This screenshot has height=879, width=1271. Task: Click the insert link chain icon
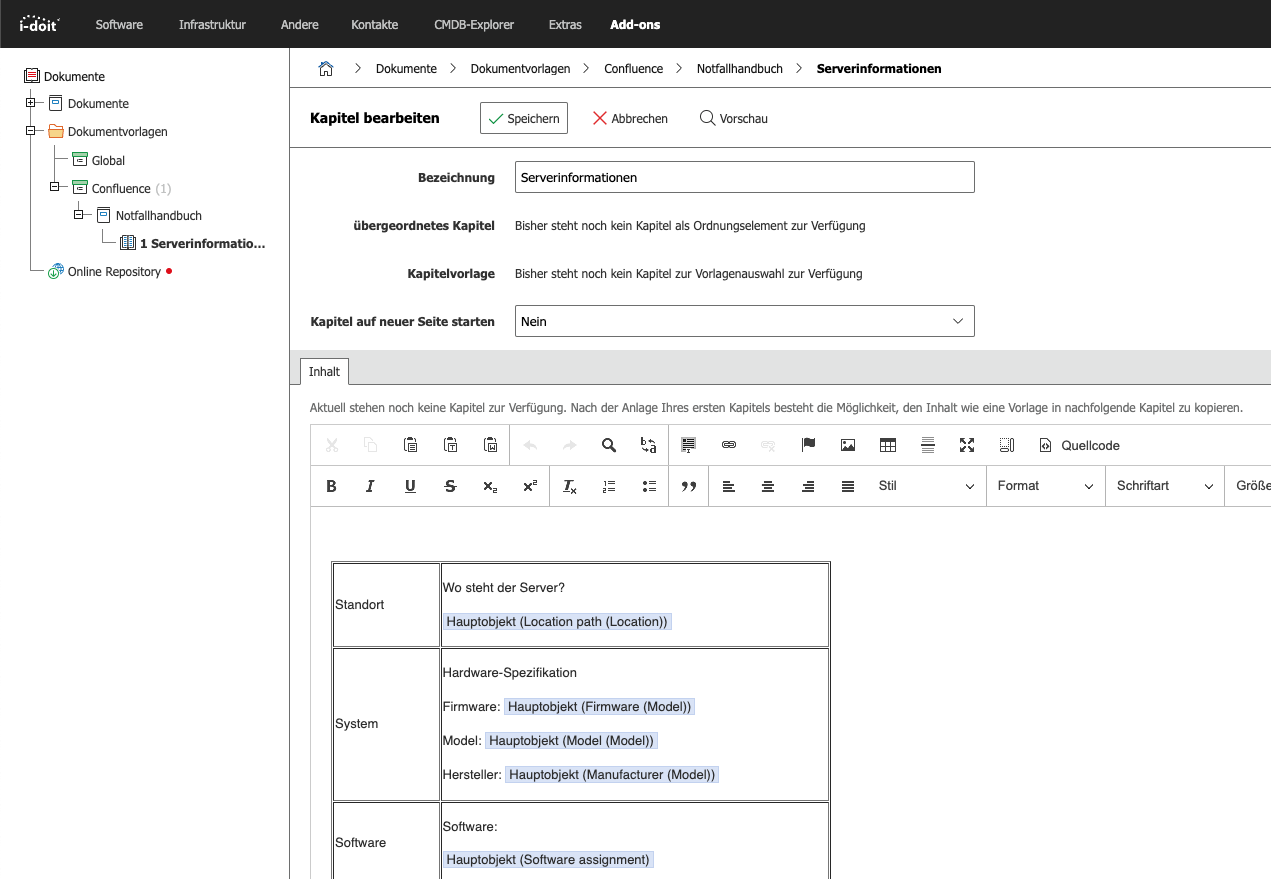(729, 445)
